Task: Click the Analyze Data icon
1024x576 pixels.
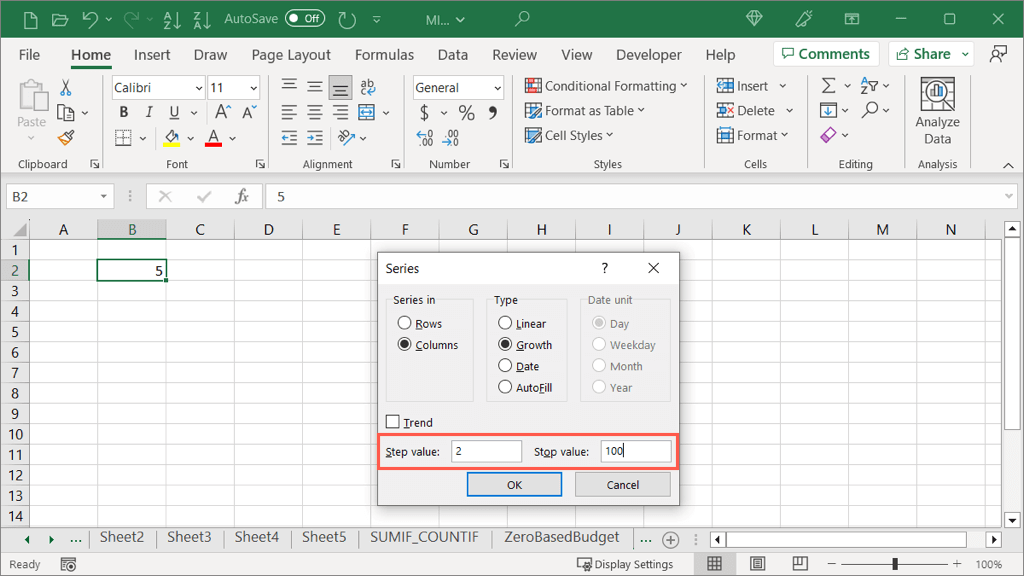Action: [x=937, y=95]
